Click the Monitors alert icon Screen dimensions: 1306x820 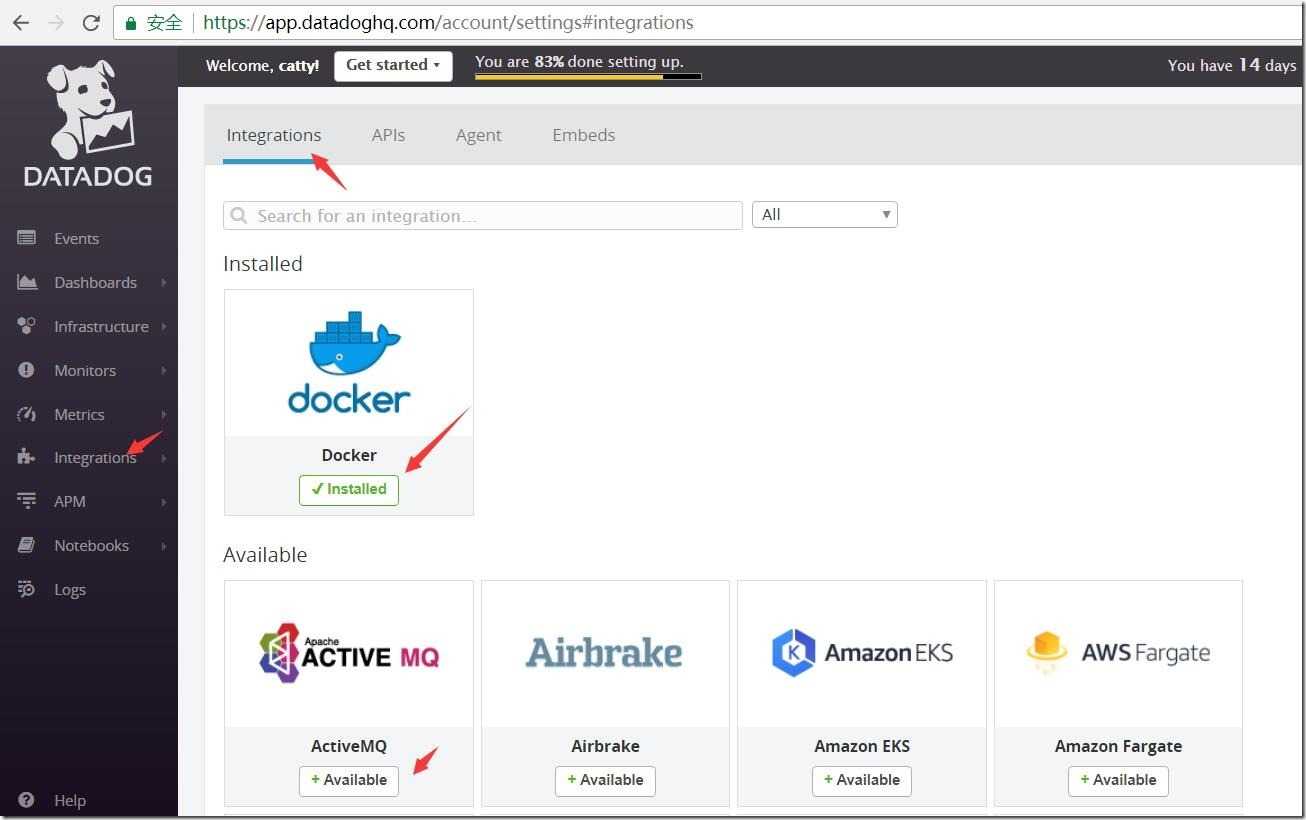(x=27, y=370)
